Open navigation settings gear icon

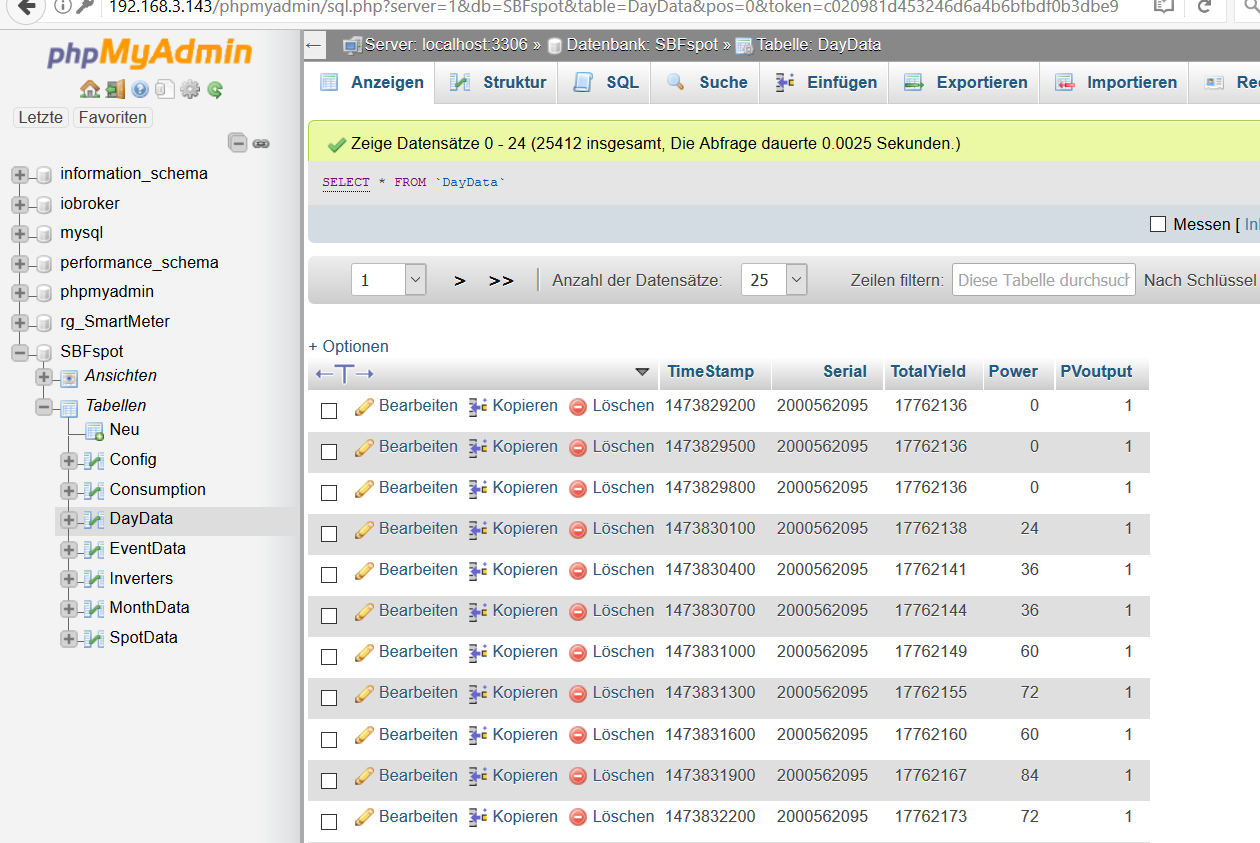[x=190, y=89]
